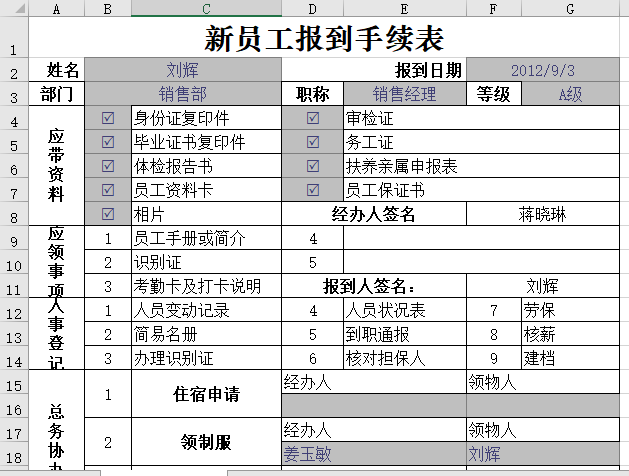629x476 pixels.
Task: Click the 新员工报到手续表 title cell
Action: 324,39
